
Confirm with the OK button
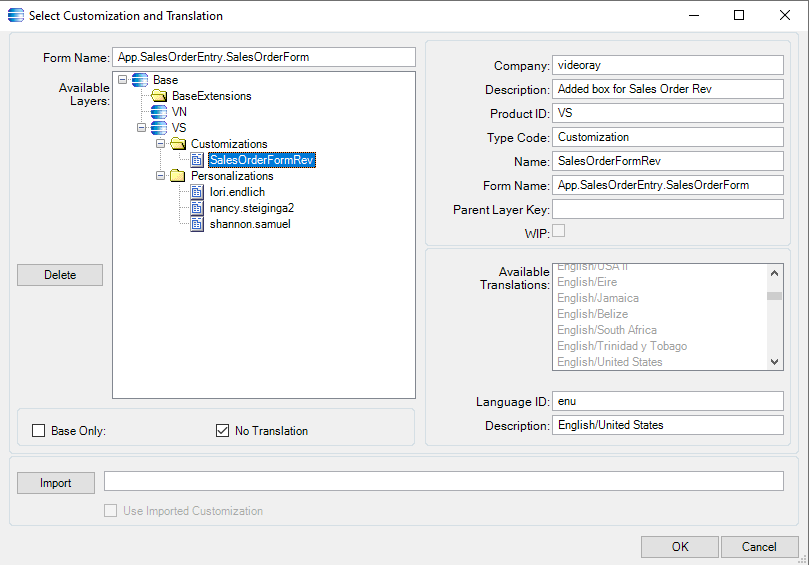[680, 547]
